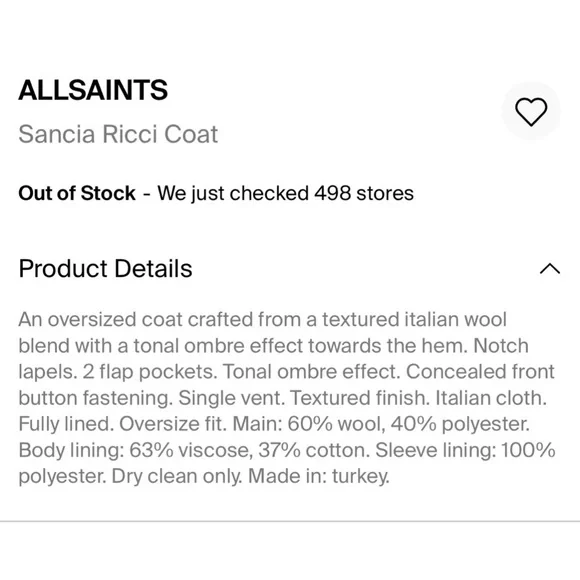580x580 pixels.
Task: Collapse the Product Details chevron arrow
Action: pyautogui.click(x=550, y=269)
